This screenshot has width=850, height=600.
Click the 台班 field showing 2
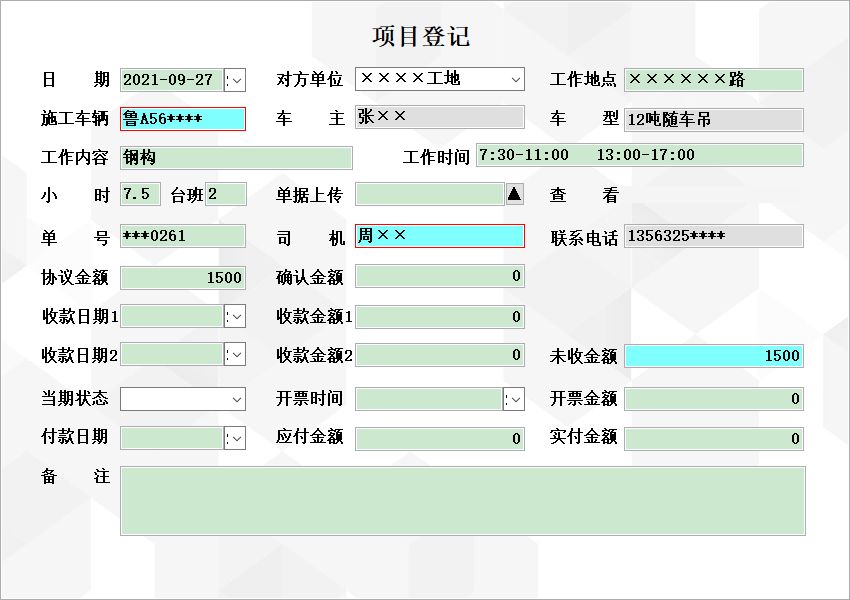coord(226,194)
